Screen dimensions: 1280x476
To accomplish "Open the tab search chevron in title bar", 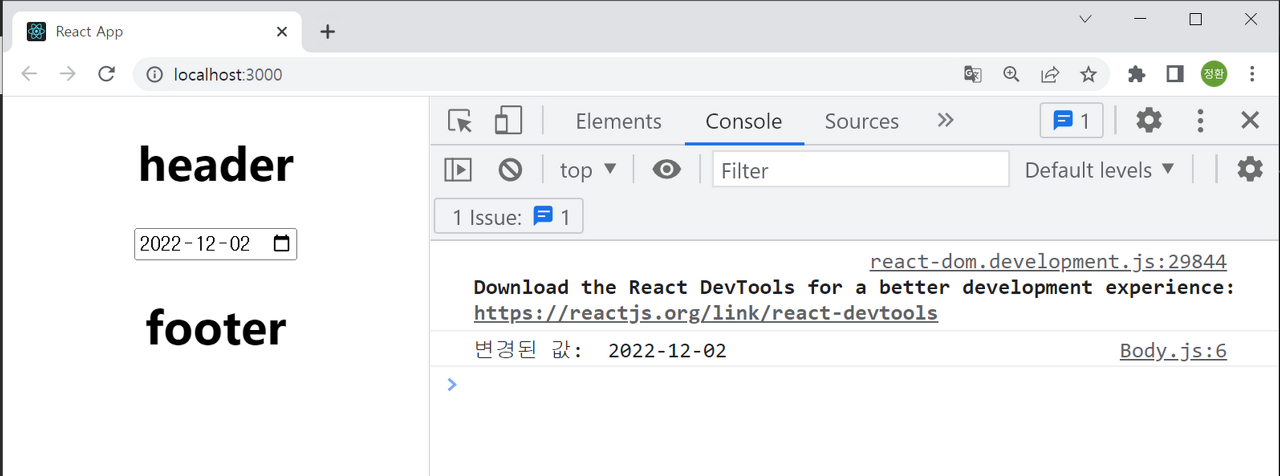I will click(1085, 19).
